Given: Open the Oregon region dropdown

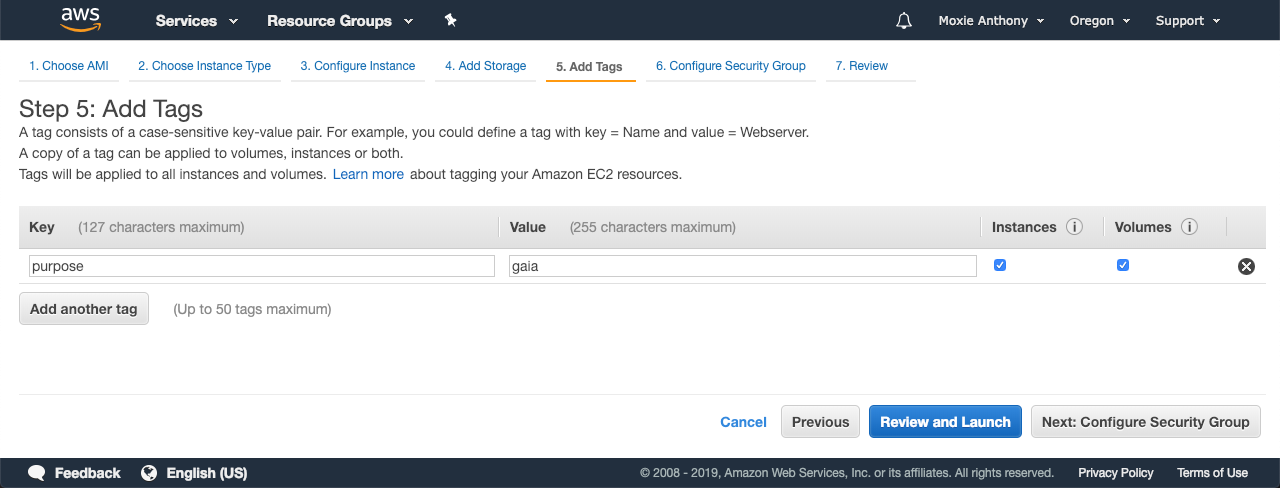Looking at the screenshot, I should point(1099,20).
